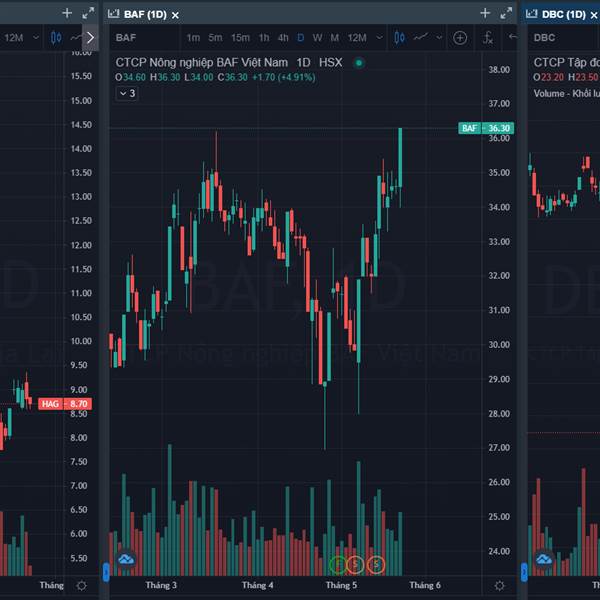Add new tab in BAF panel
This screenshot has height=600, width=600.
click(485, 14)
